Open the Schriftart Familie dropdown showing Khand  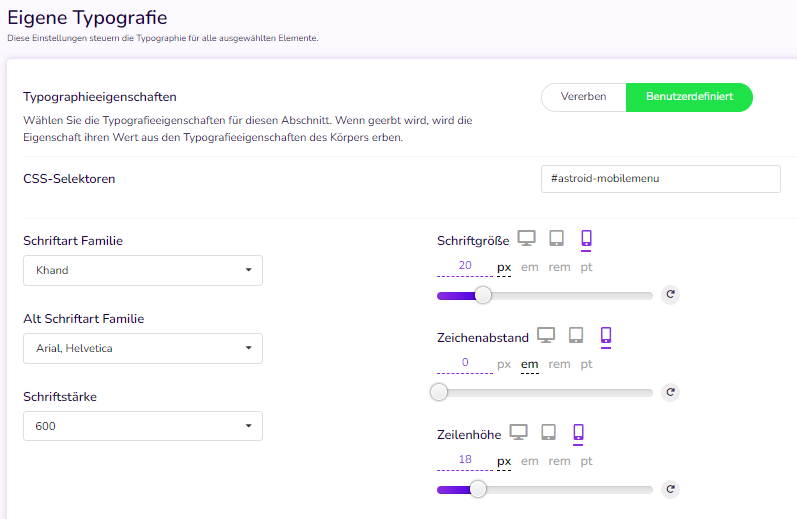point(143,270)
